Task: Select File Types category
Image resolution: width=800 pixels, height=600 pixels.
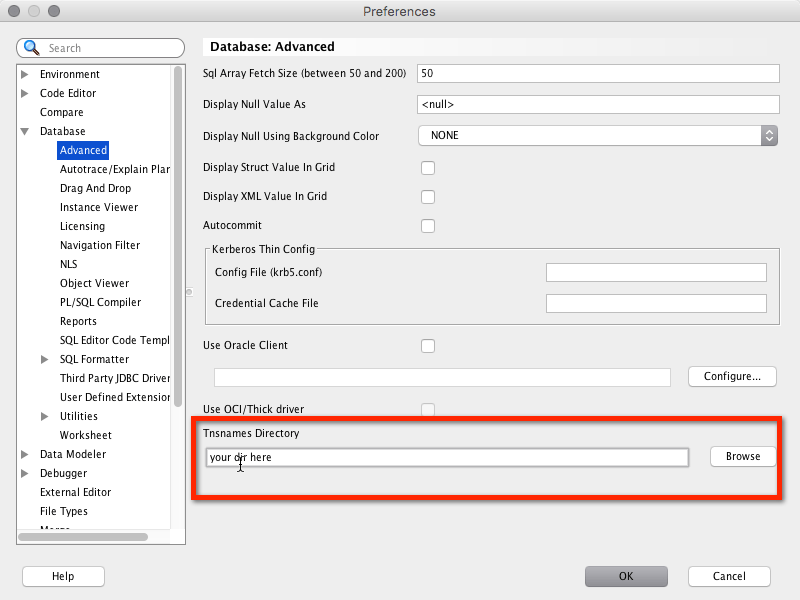Action: [x=64, y=511]
